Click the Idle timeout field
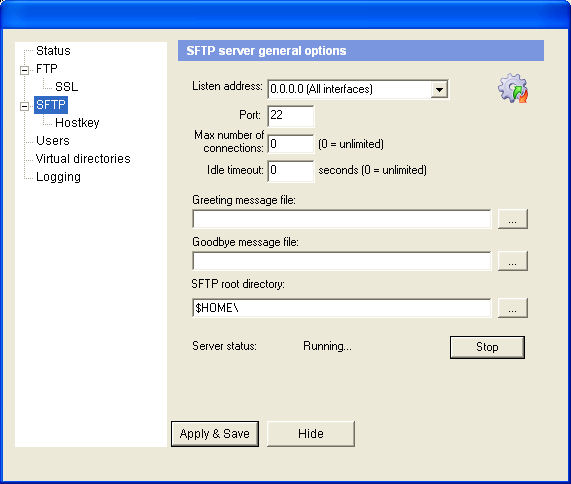 (291, 171)
